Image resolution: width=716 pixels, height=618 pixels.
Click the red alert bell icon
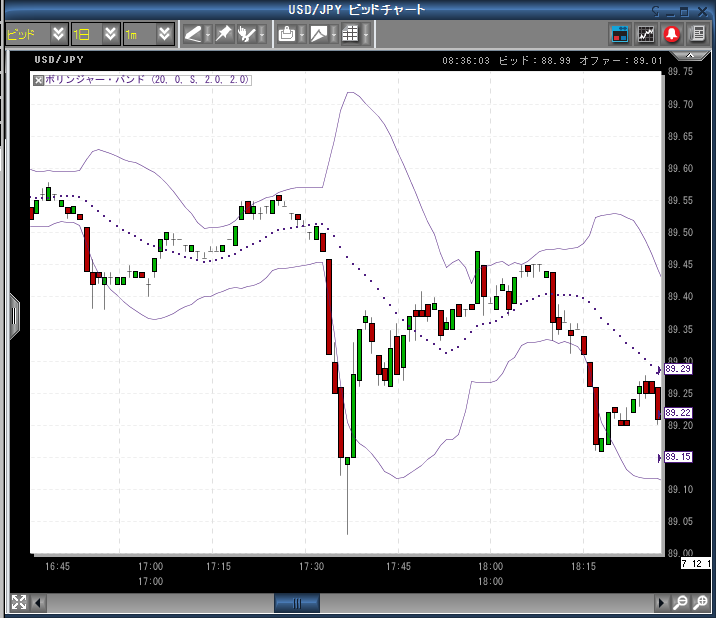pyautogui.click(x=672, y=34)
